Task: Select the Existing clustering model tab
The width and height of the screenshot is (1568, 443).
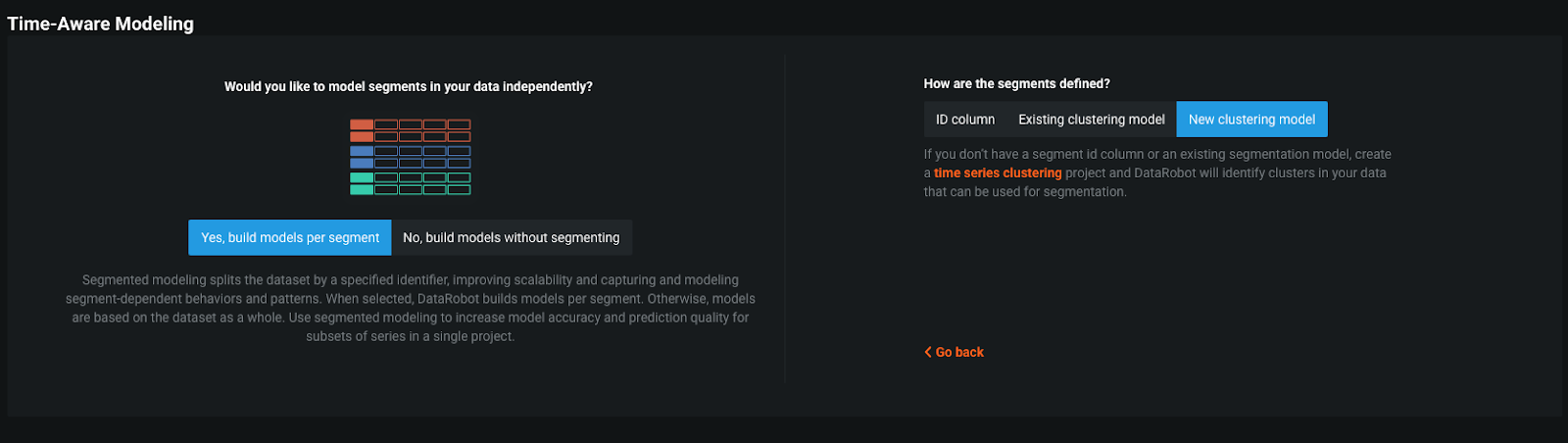Action: point(1092,120)
